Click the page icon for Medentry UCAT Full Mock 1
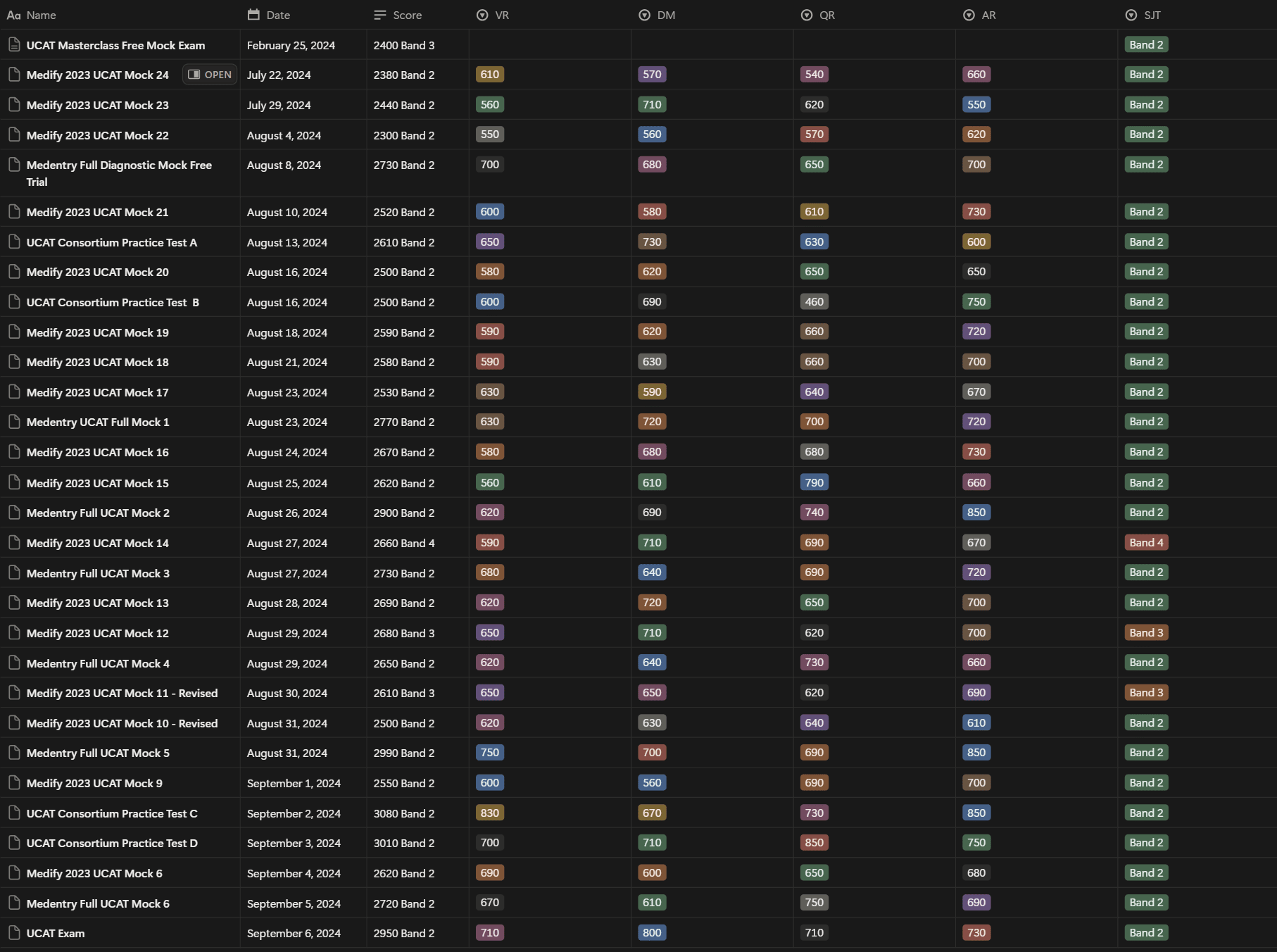 click(x=13, y=422)
